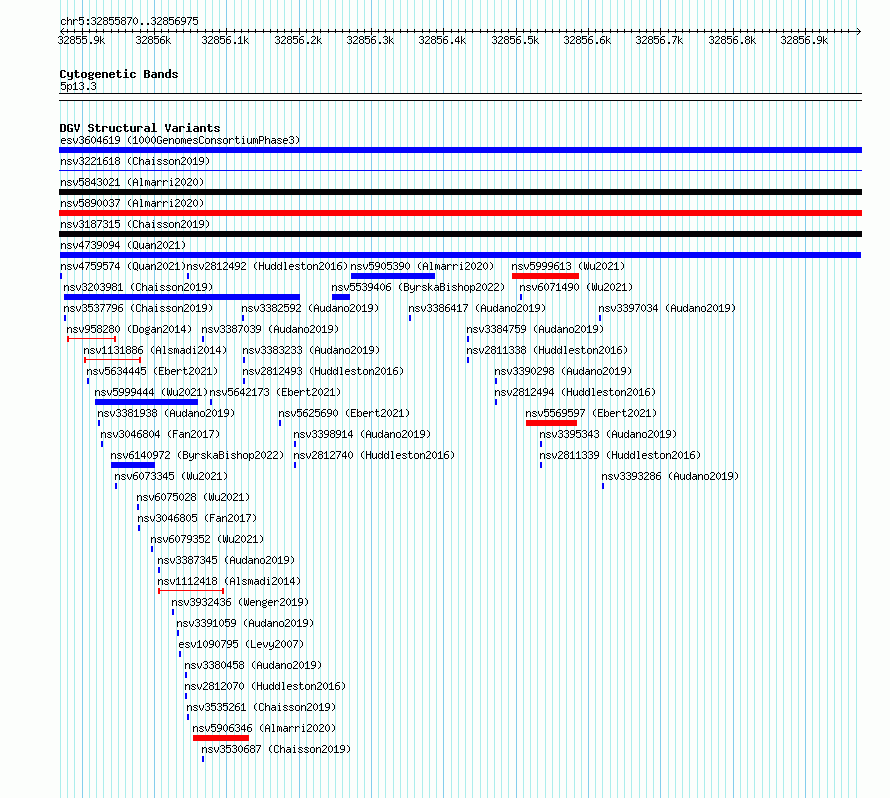Click nsv2811339 (Huddleston2016) label

point(620,455)
